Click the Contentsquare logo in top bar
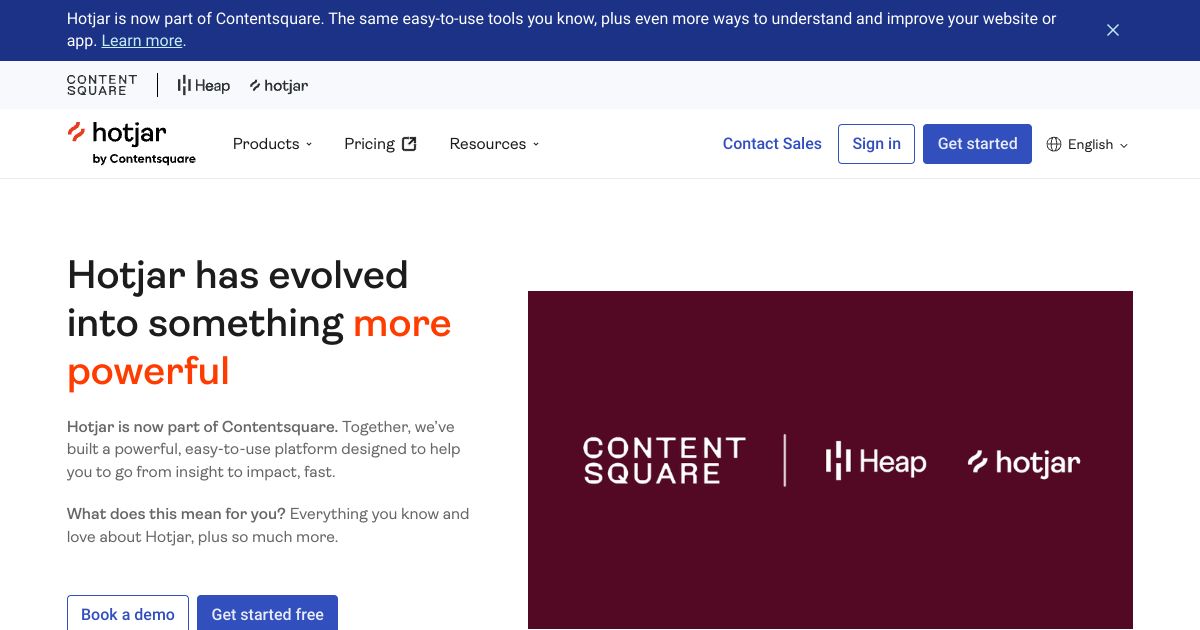The image size is (1200, 630). point(102,85)
